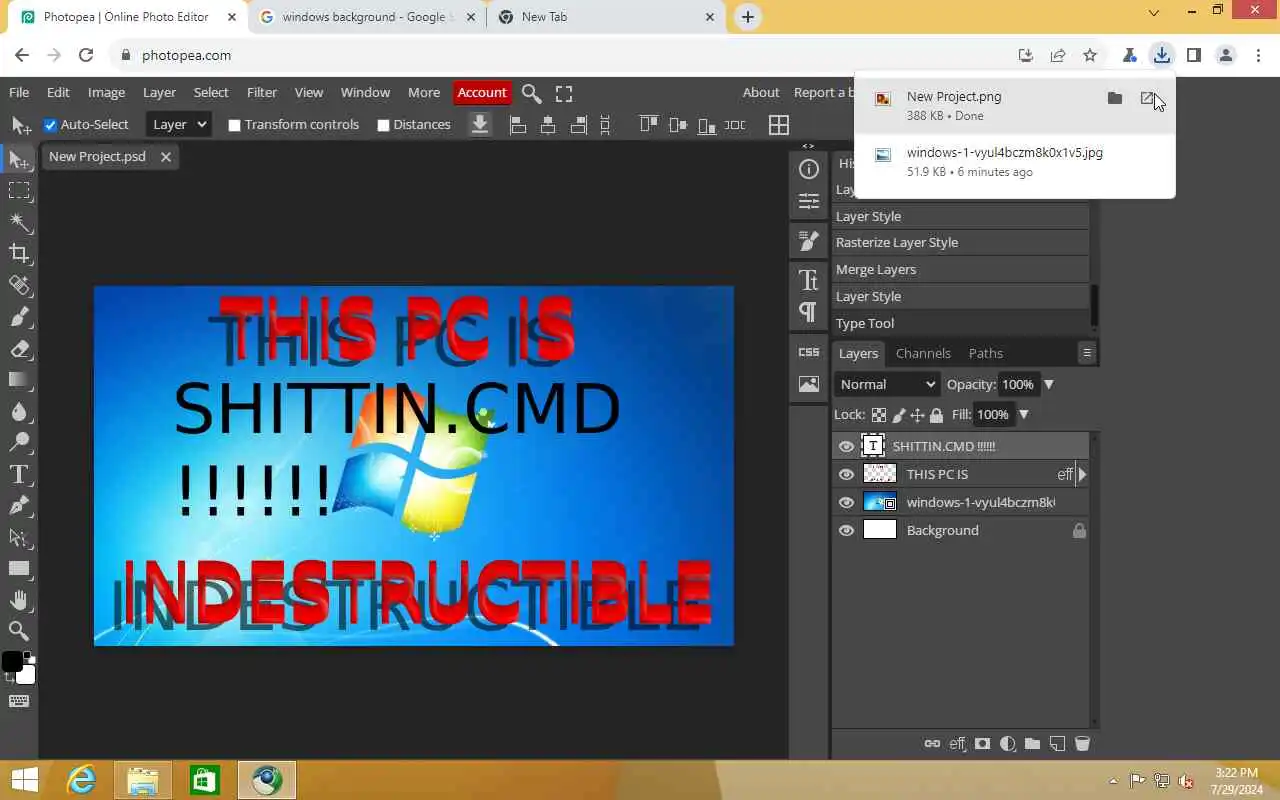Switch to the Paths tab
This screenshot has width=1280, height=800.
pyautogui.click(x=986, y=353)
